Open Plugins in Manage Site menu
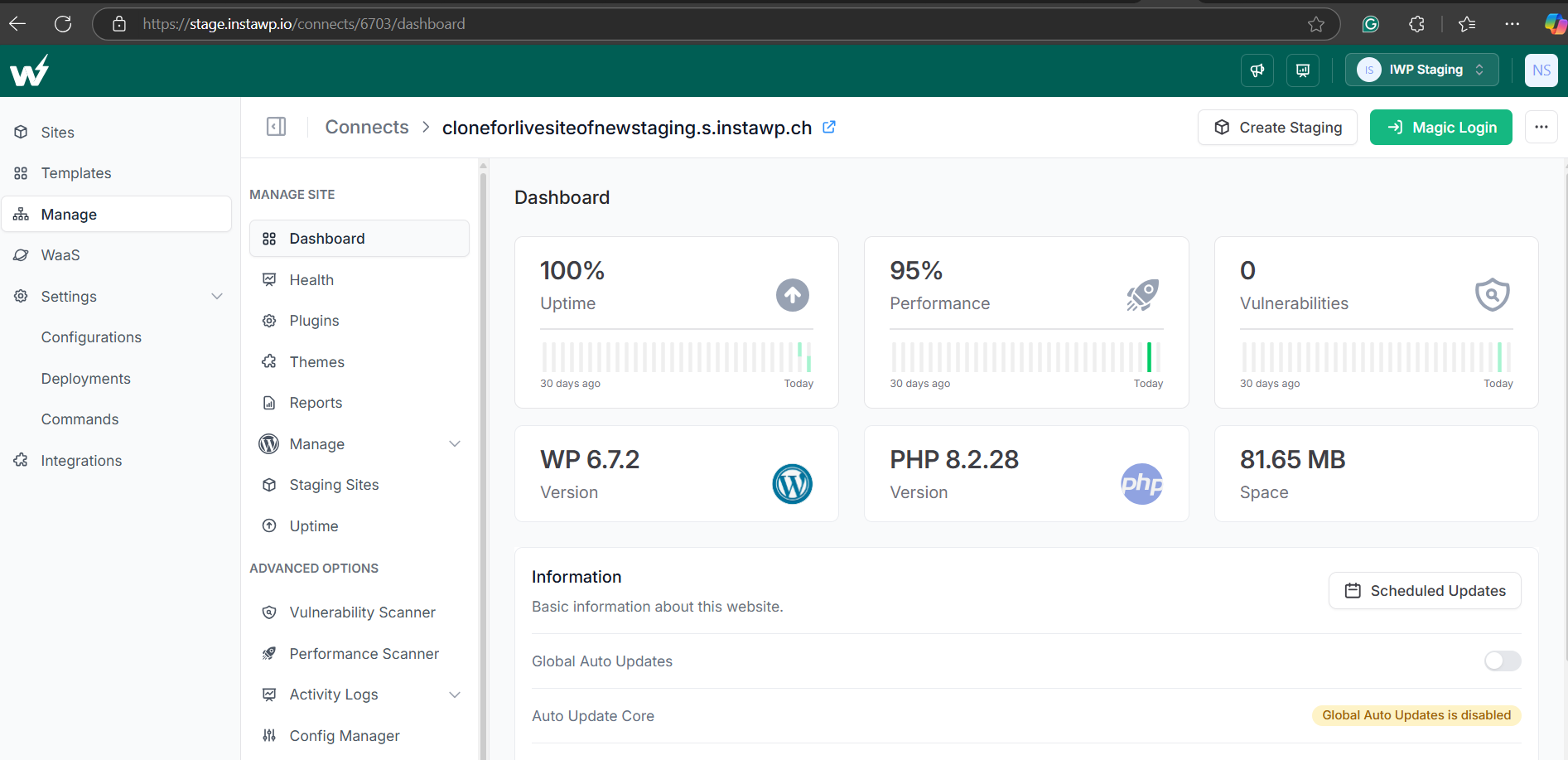Viewport: 1568px width, 760px height. (359, 321)
